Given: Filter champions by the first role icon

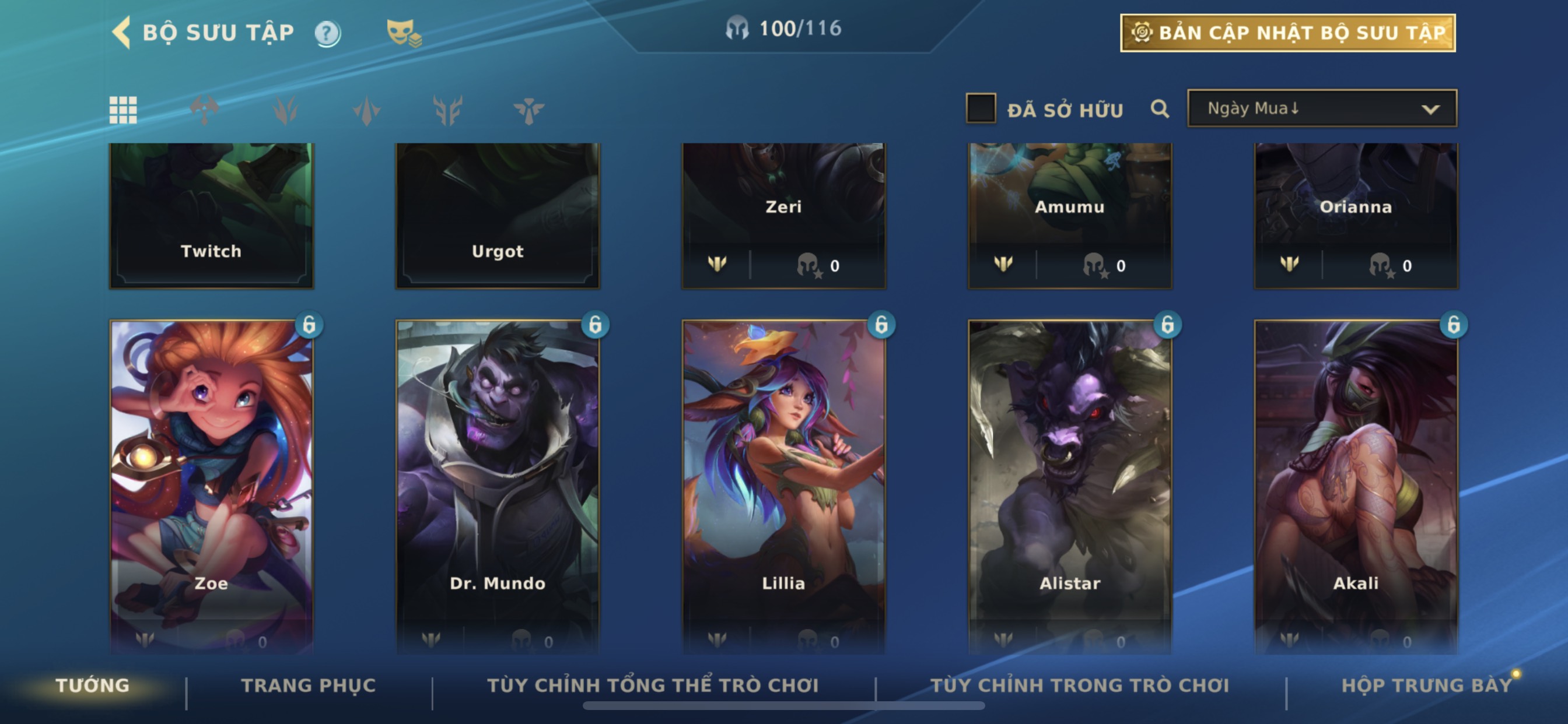Looking at the screenshot, I should [x=205, y=110].
